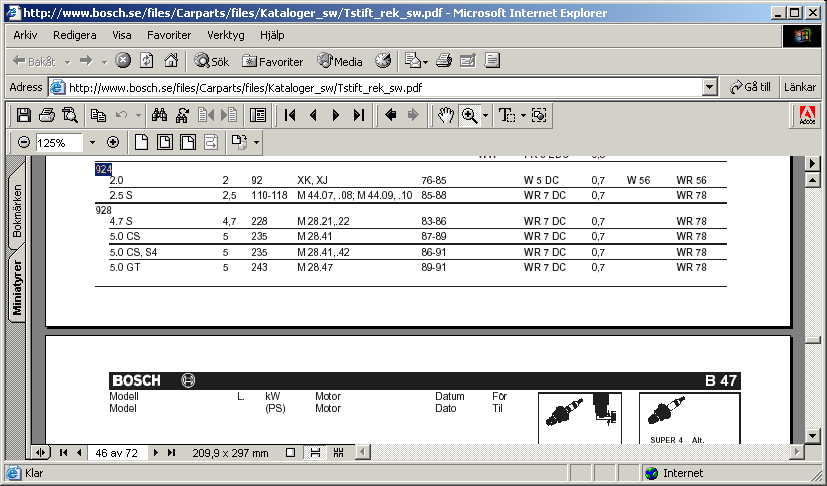Open the text select tool dropdown arrow
This screenshot has width=827, height=486.
pos(523,115)
